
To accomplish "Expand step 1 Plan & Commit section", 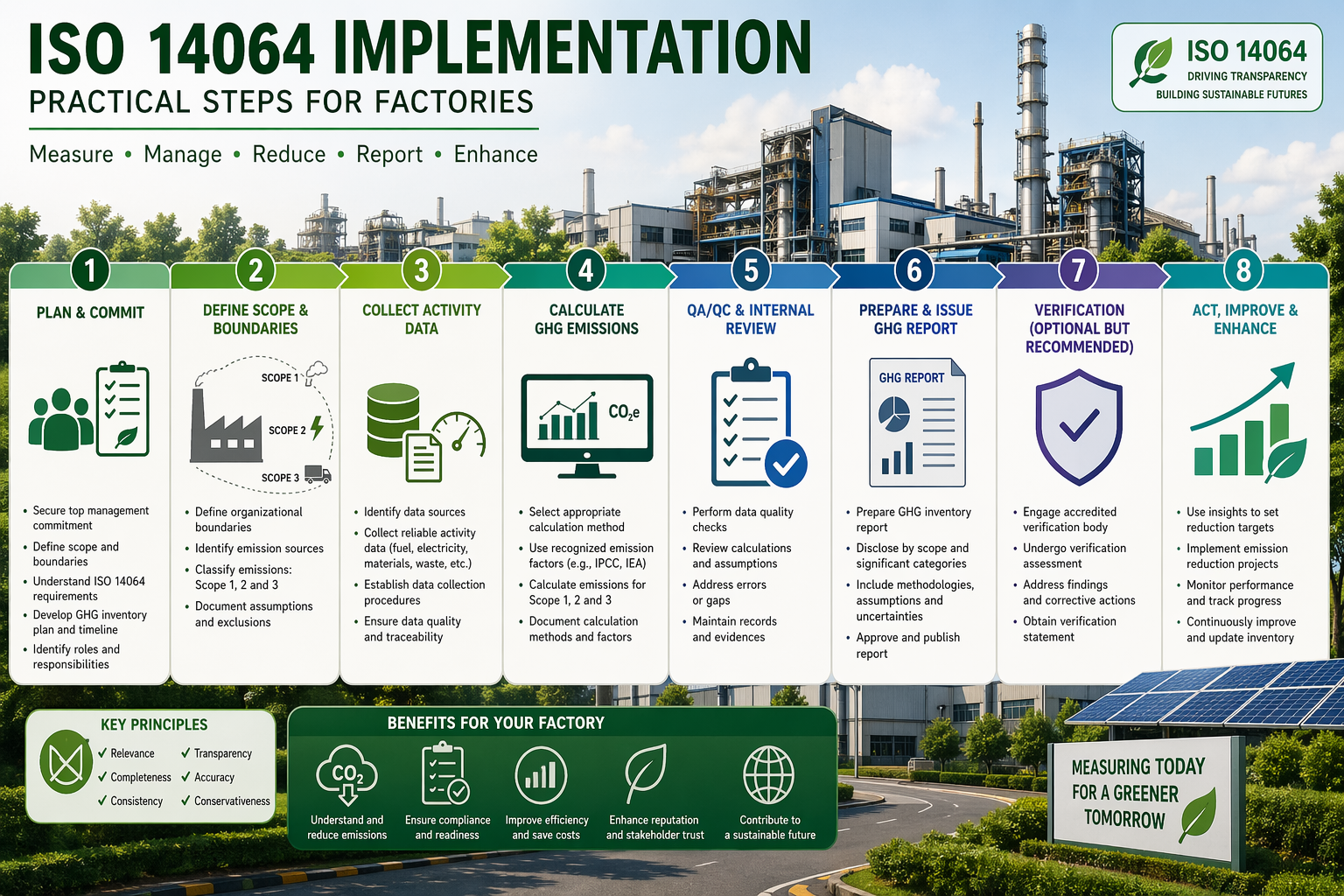I will [x=89, y=312].
